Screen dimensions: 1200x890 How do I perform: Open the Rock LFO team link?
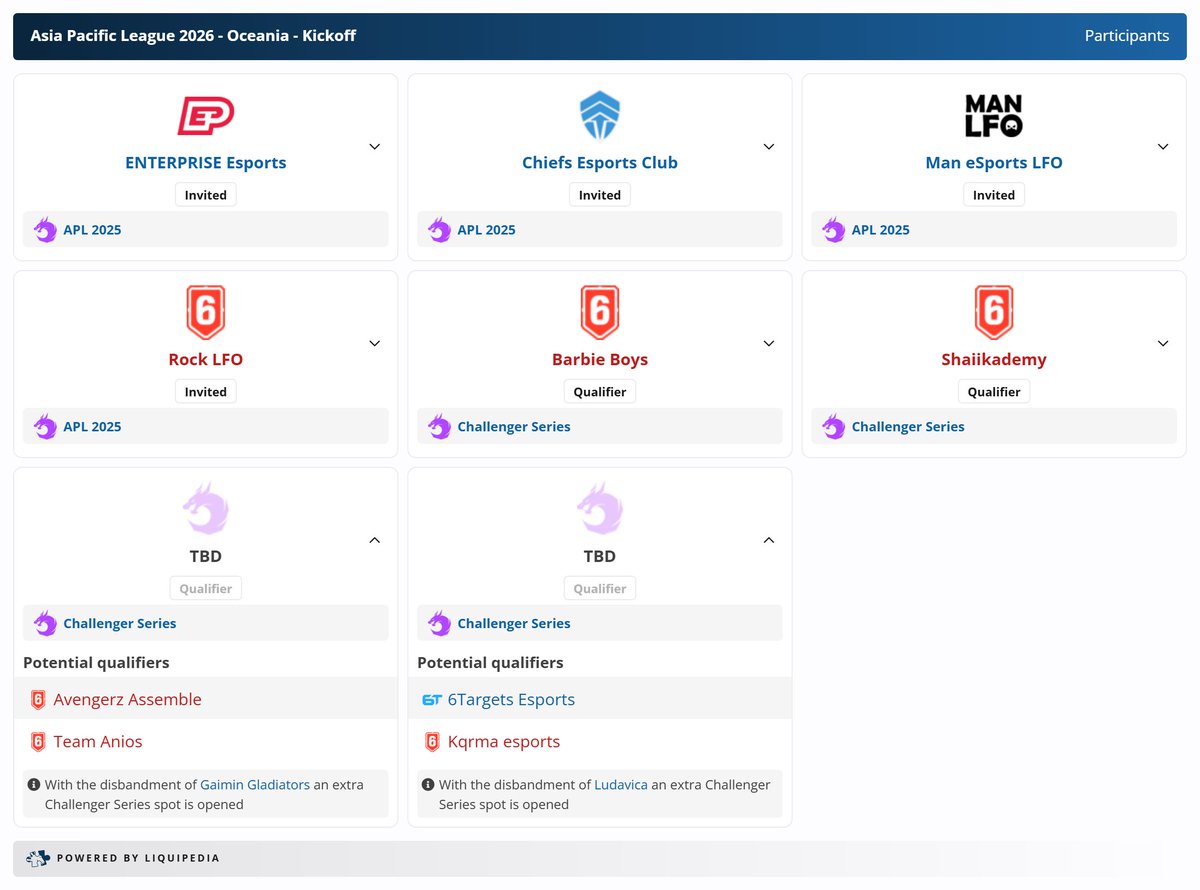tap(206, 360)
